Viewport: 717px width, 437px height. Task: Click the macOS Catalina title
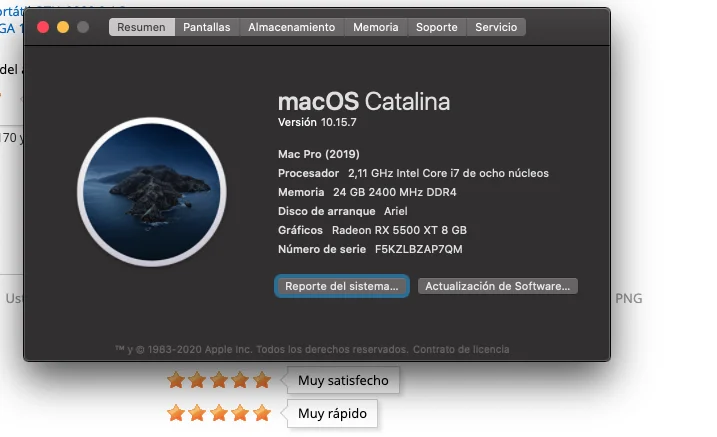[364, 101]
